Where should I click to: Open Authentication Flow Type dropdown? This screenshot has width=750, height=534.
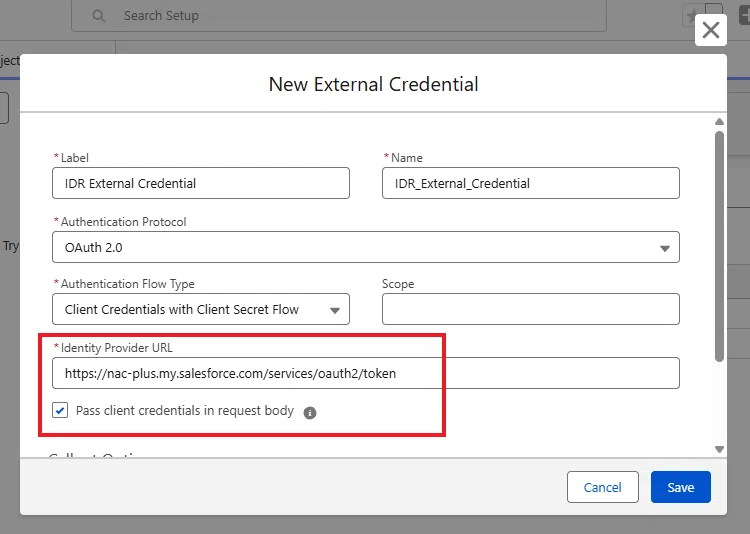click(200, 309)
